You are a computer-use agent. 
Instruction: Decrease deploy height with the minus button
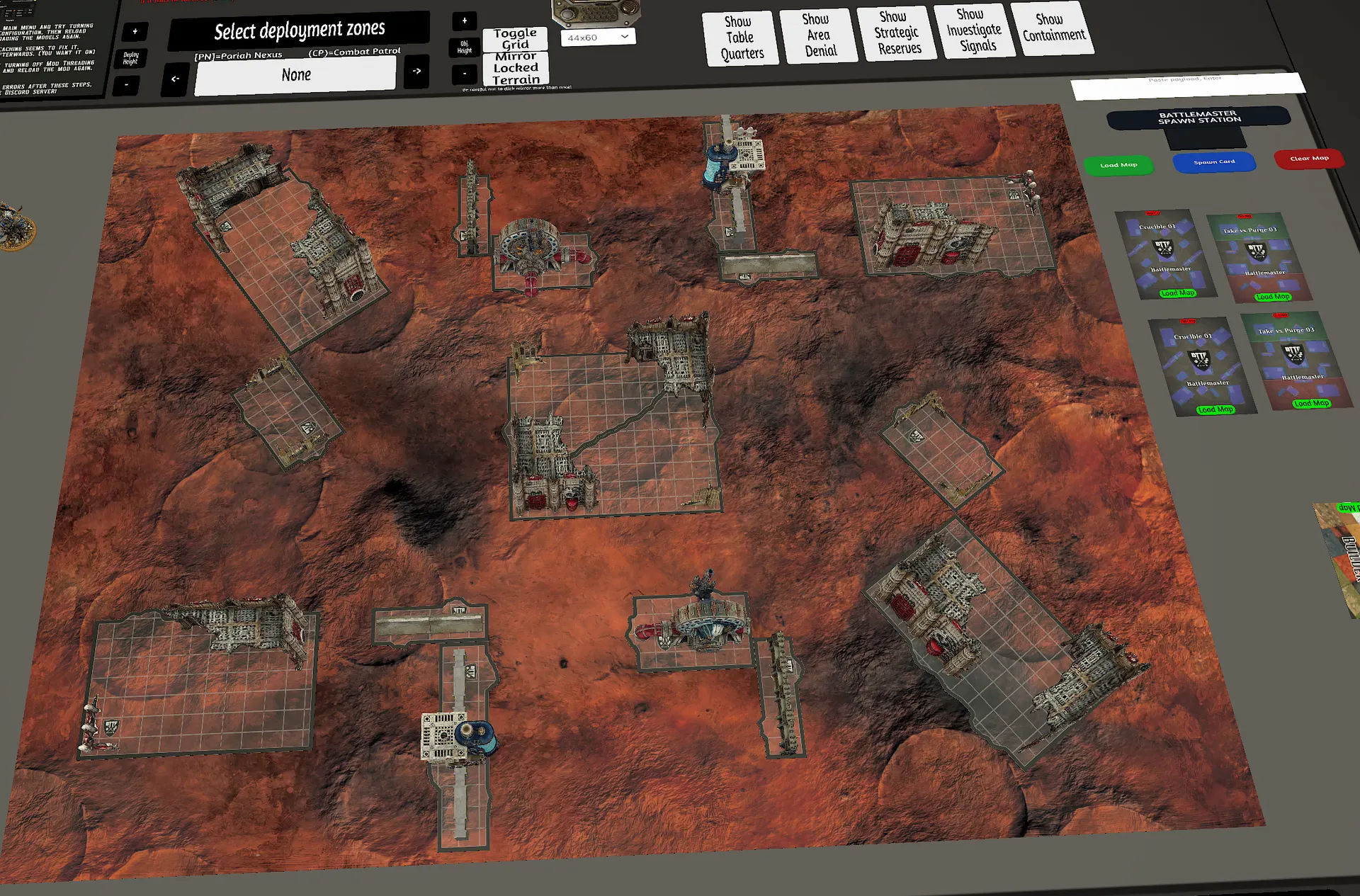(x=127, y=85)
